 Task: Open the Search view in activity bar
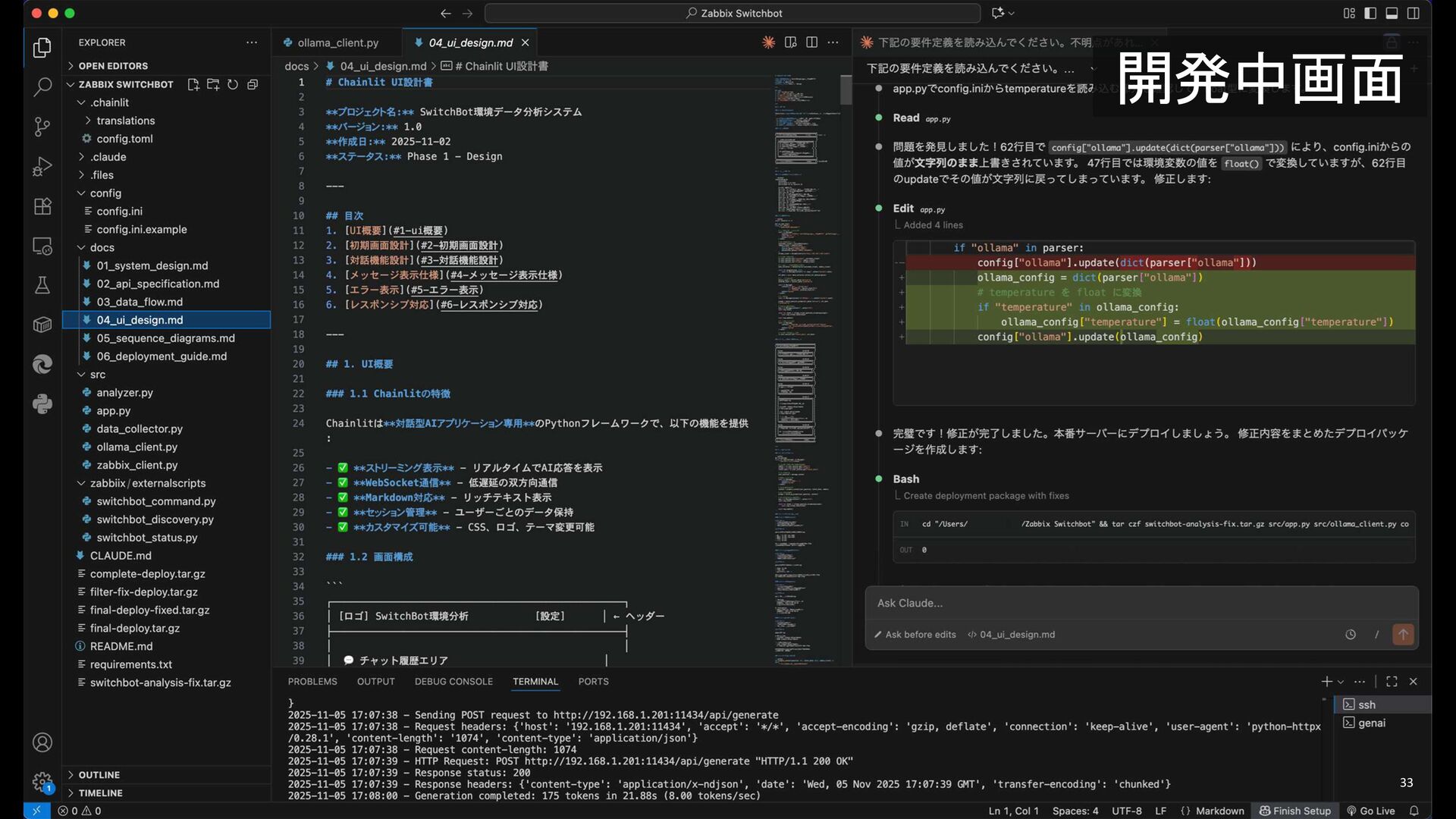(42, 86)
